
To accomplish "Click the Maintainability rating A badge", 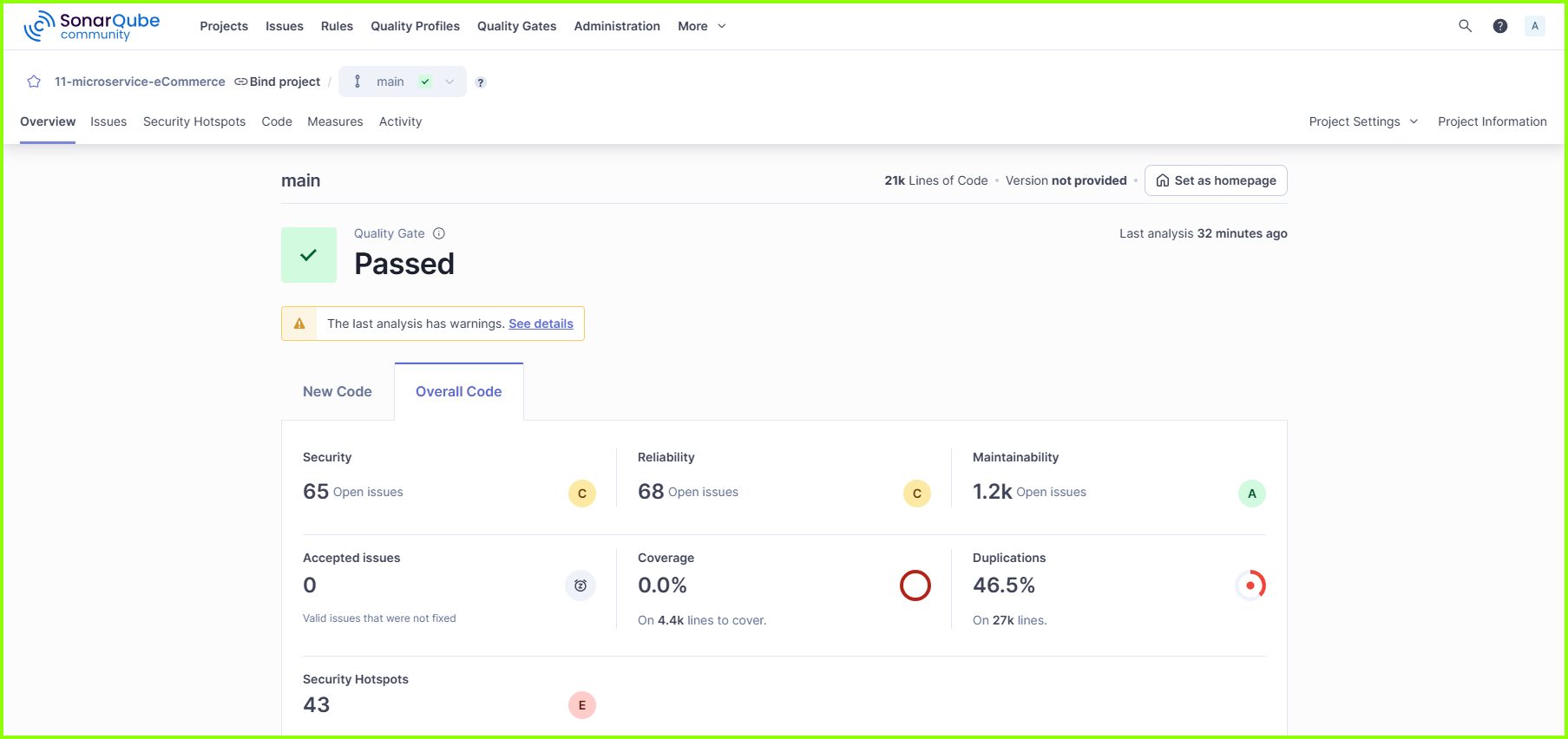I will 1252,494.
